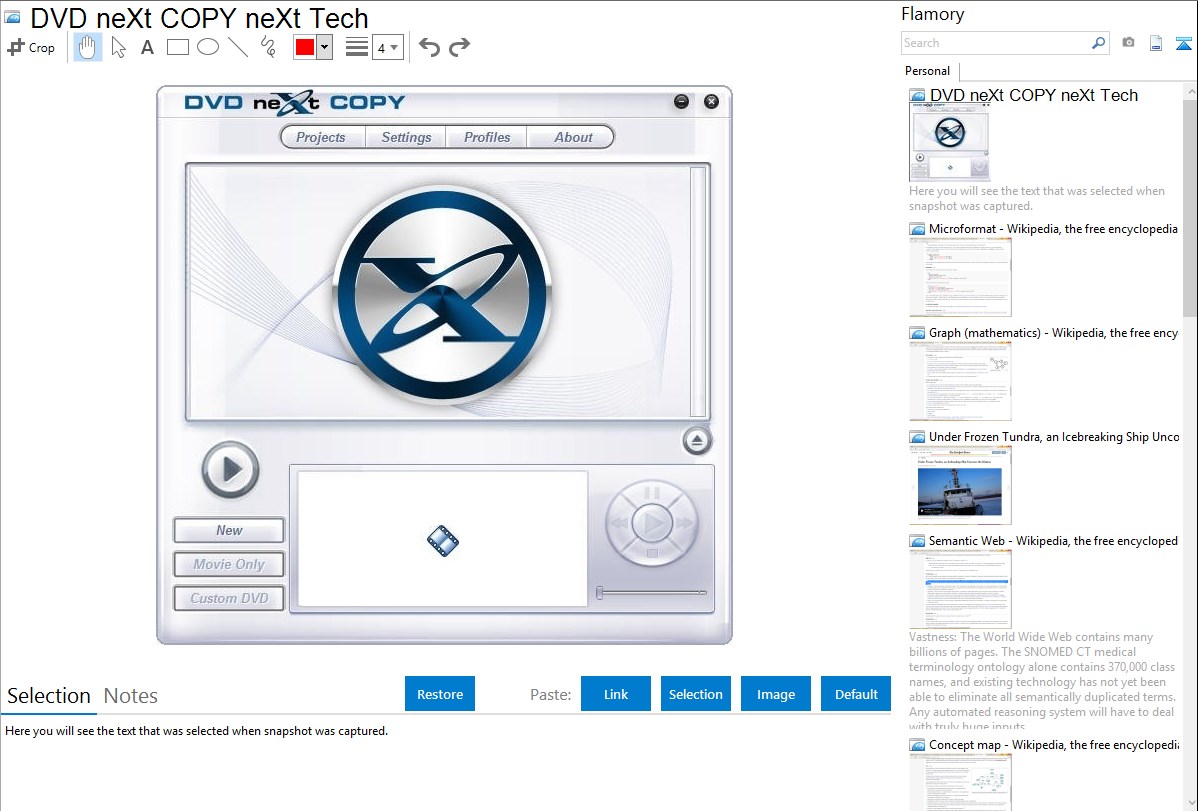
Task: Close the DVD neXt COPY window
Action: [x=711, y=101]
